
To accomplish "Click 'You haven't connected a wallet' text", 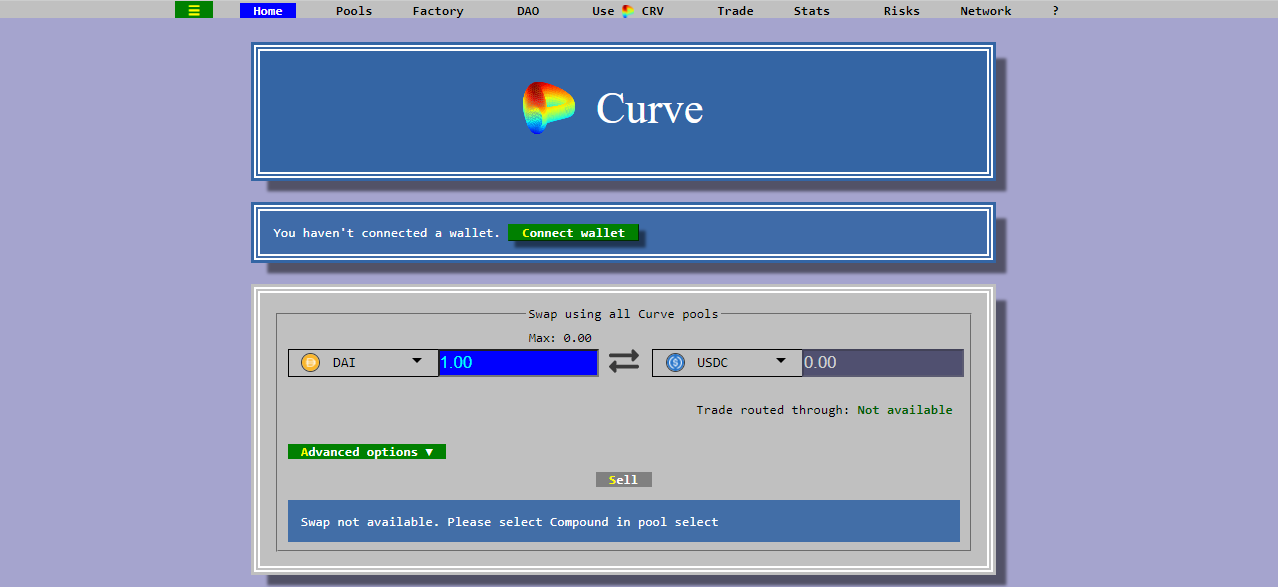I will coord(386,233).
